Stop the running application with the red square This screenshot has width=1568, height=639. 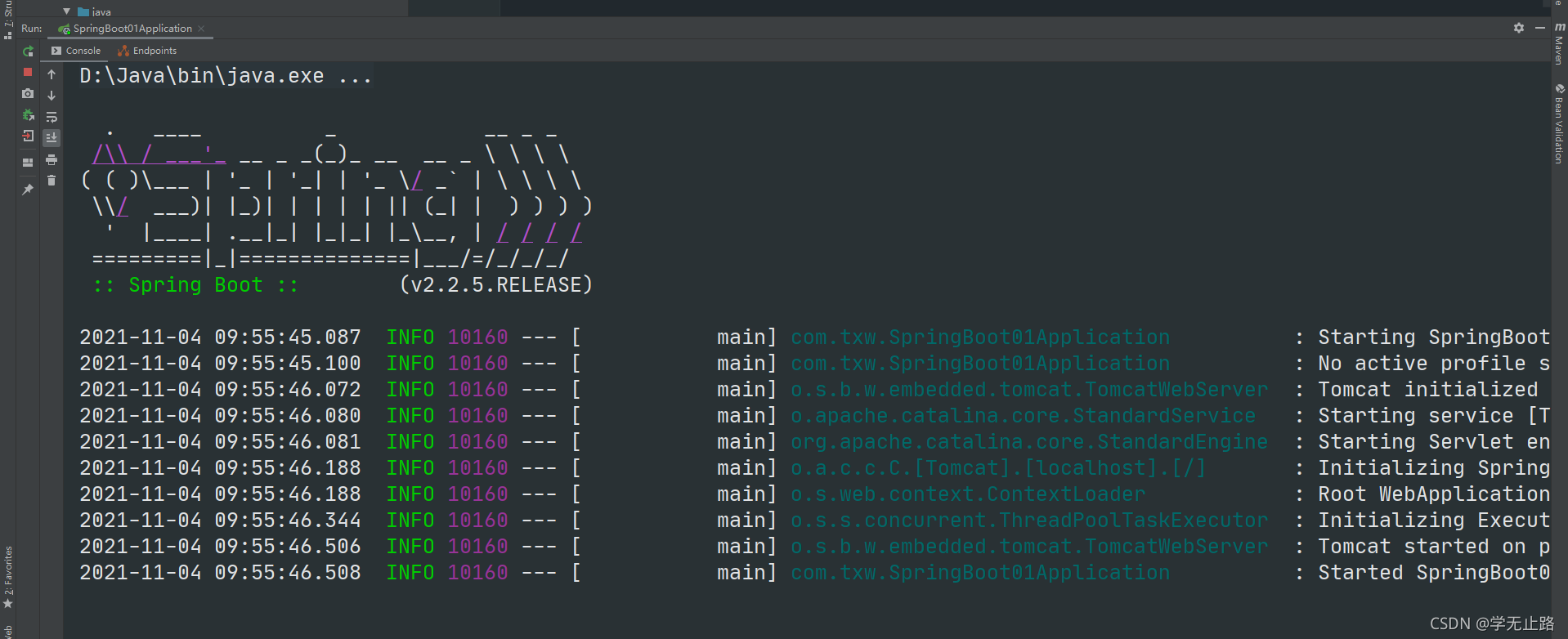pos(28,72)
